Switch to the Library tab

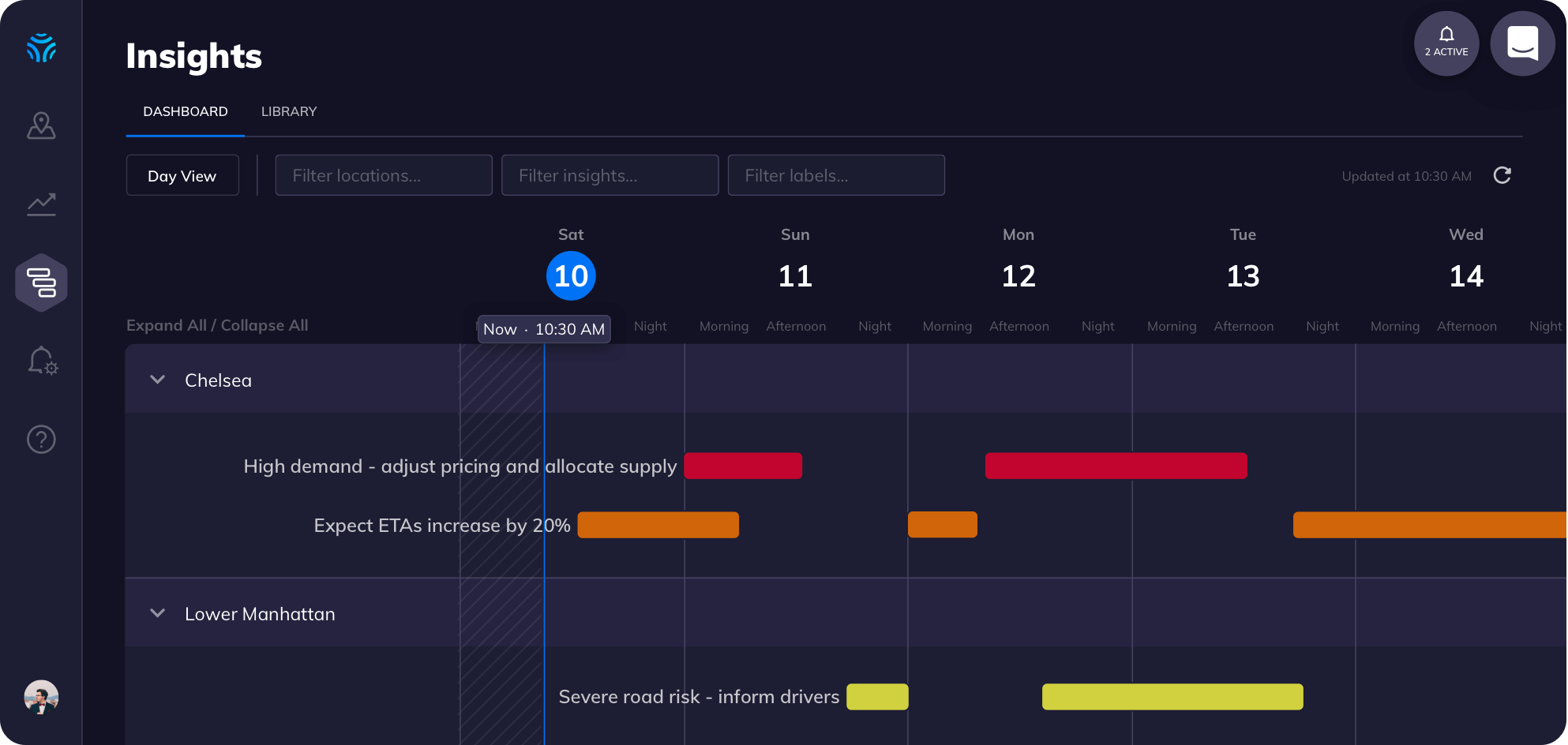288,111
